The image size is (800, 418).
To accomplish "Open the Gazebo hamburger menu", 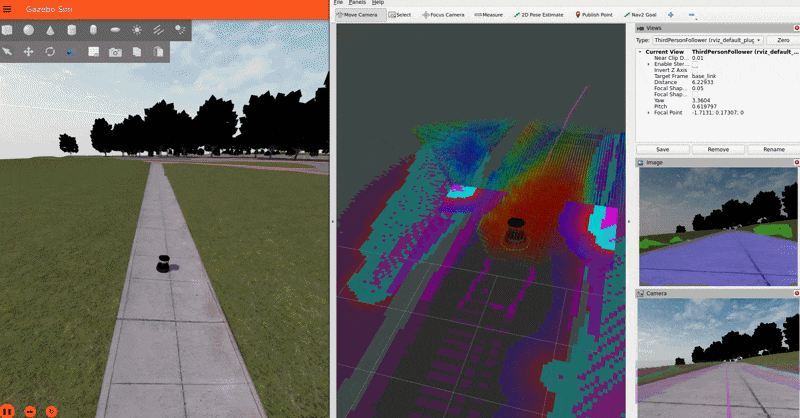I will pyautogui.click(x=8, y=9).
